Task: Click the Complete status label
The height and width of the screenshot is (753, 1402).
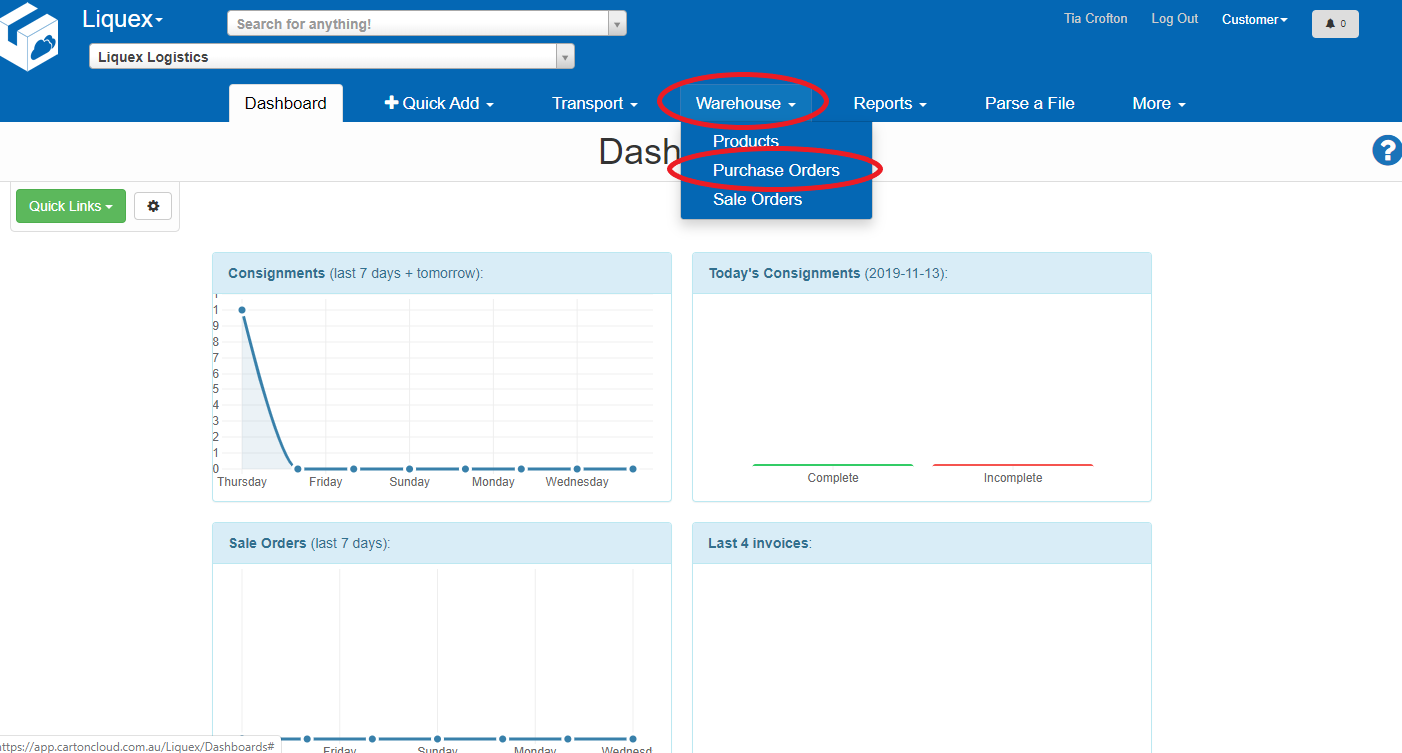Action: click(x=833, y=478)
